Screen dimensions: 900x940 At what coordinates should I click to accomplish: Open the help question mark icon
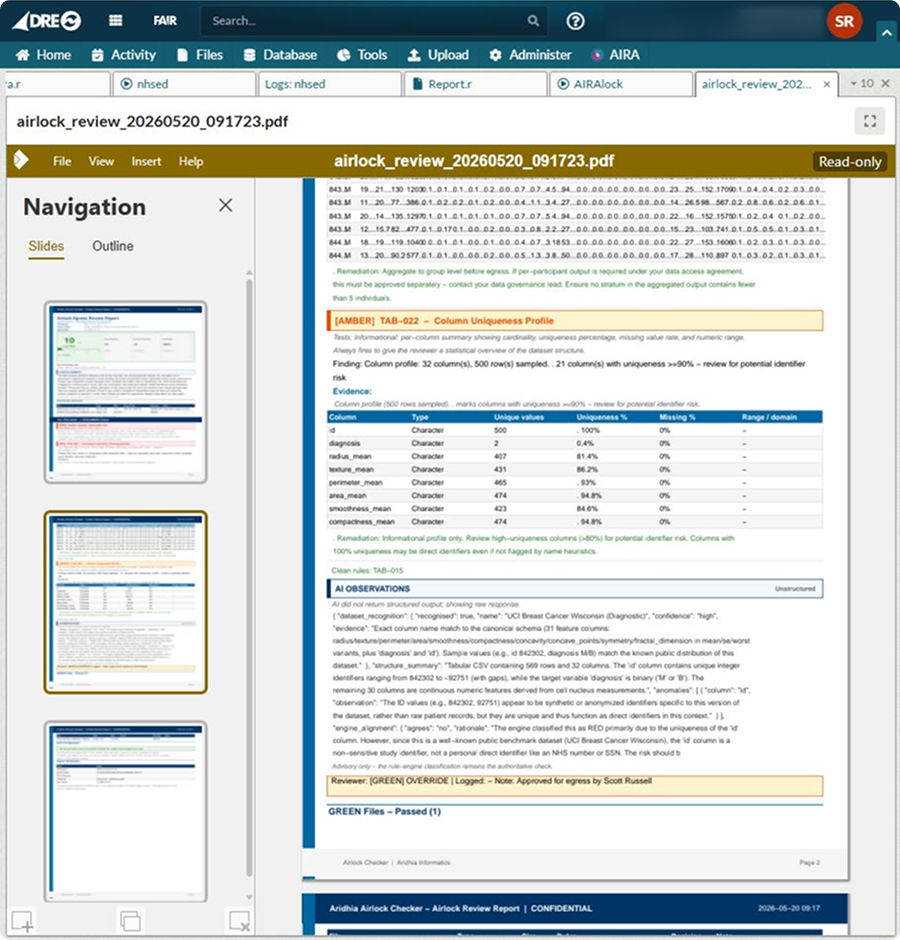[575, 21]
